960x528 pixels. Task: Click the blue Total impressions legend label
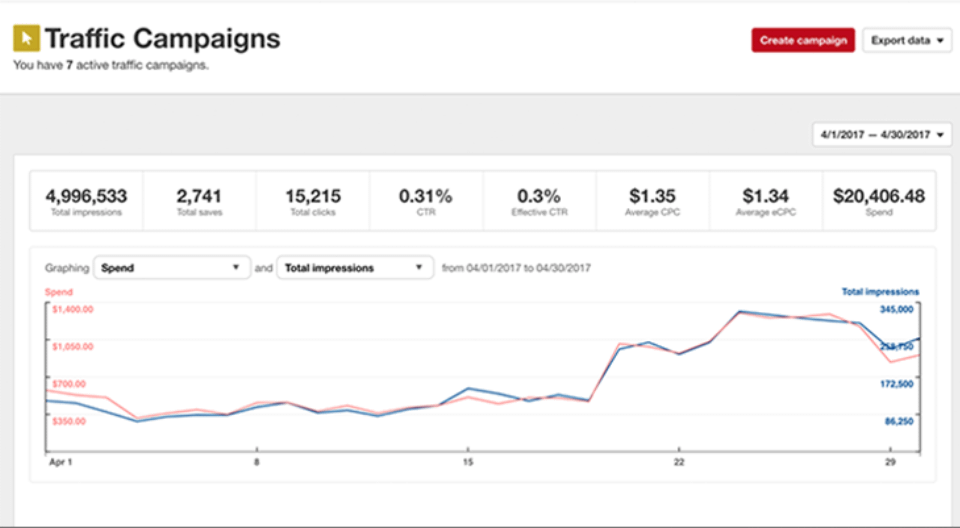click(880, 292)
